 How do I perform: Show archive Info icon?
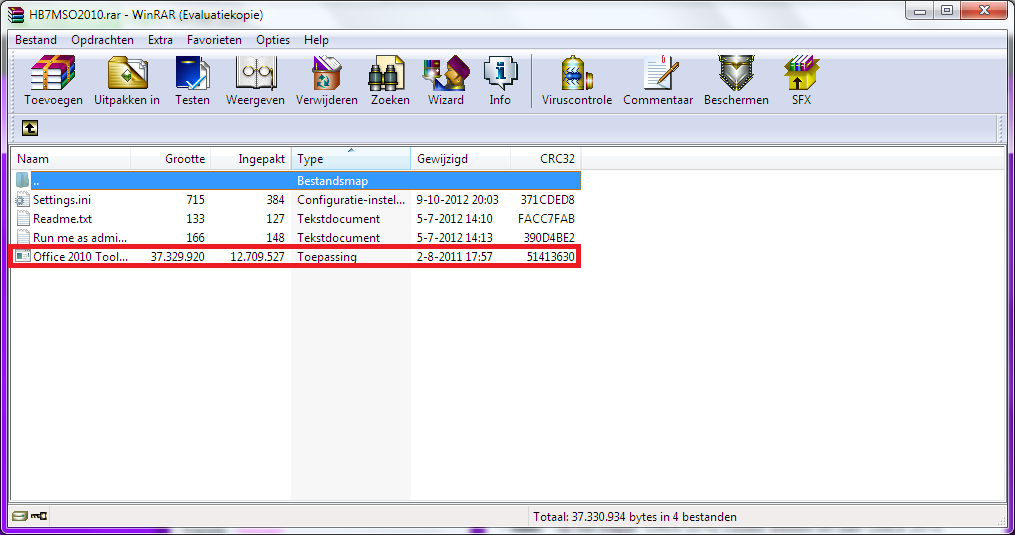click(500, 73)
